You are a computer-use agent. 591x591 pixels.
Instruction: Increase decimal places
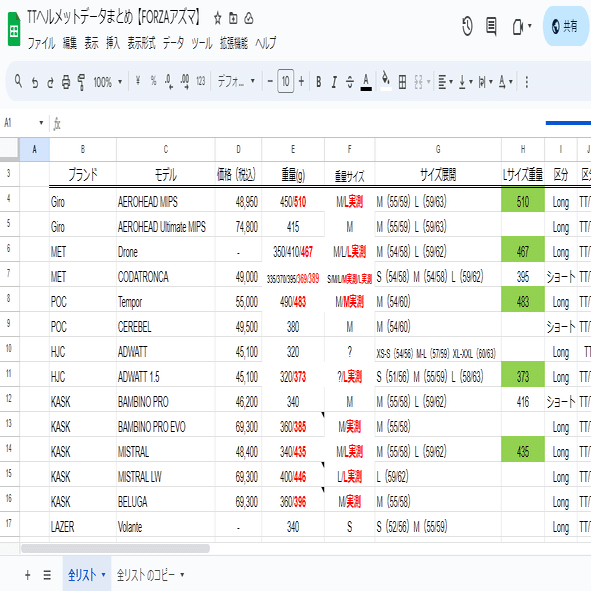click(x=185, y=81)
